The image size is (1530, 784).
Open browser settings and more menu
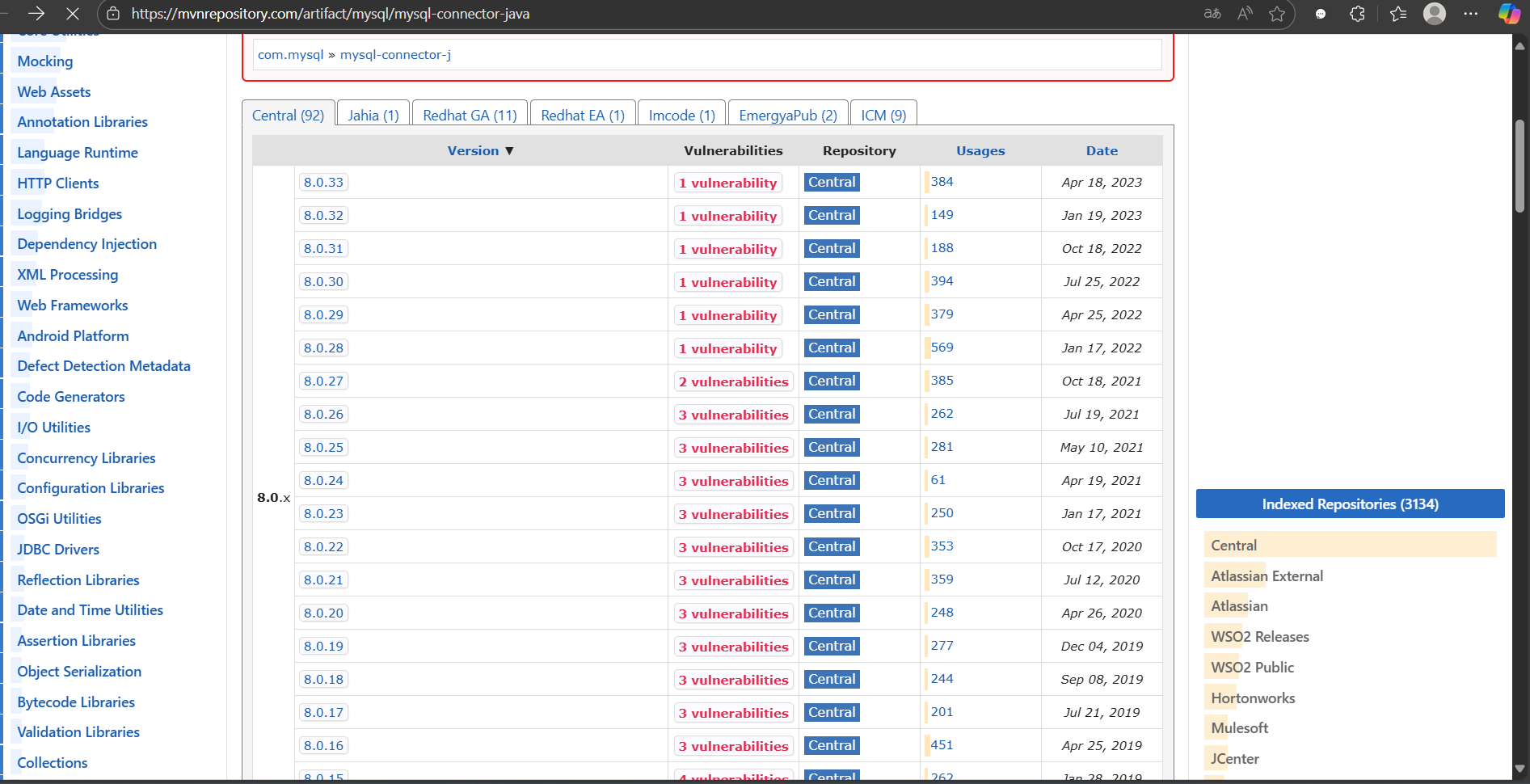click(1471, 14)
